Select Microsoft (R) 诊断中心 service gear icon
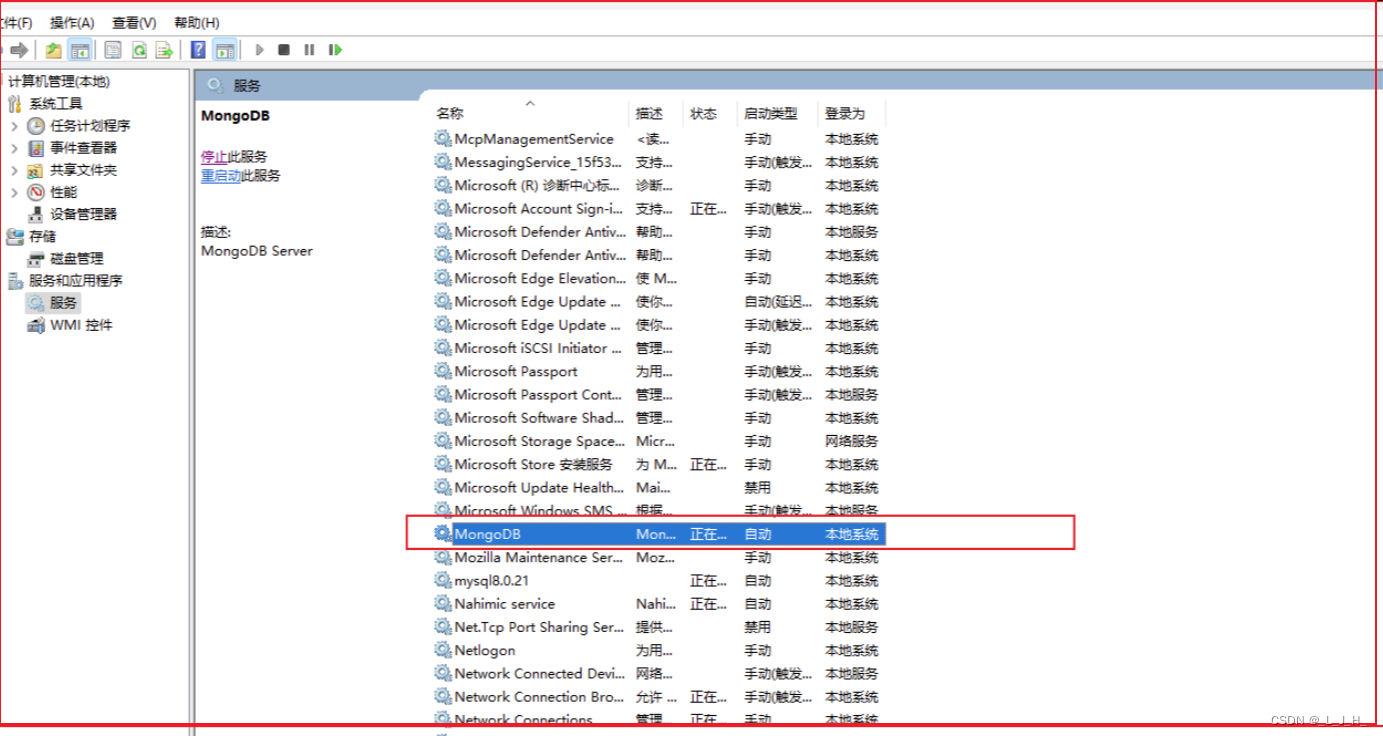This screenshot has height=736, width=1383. [x=443, y=185]
